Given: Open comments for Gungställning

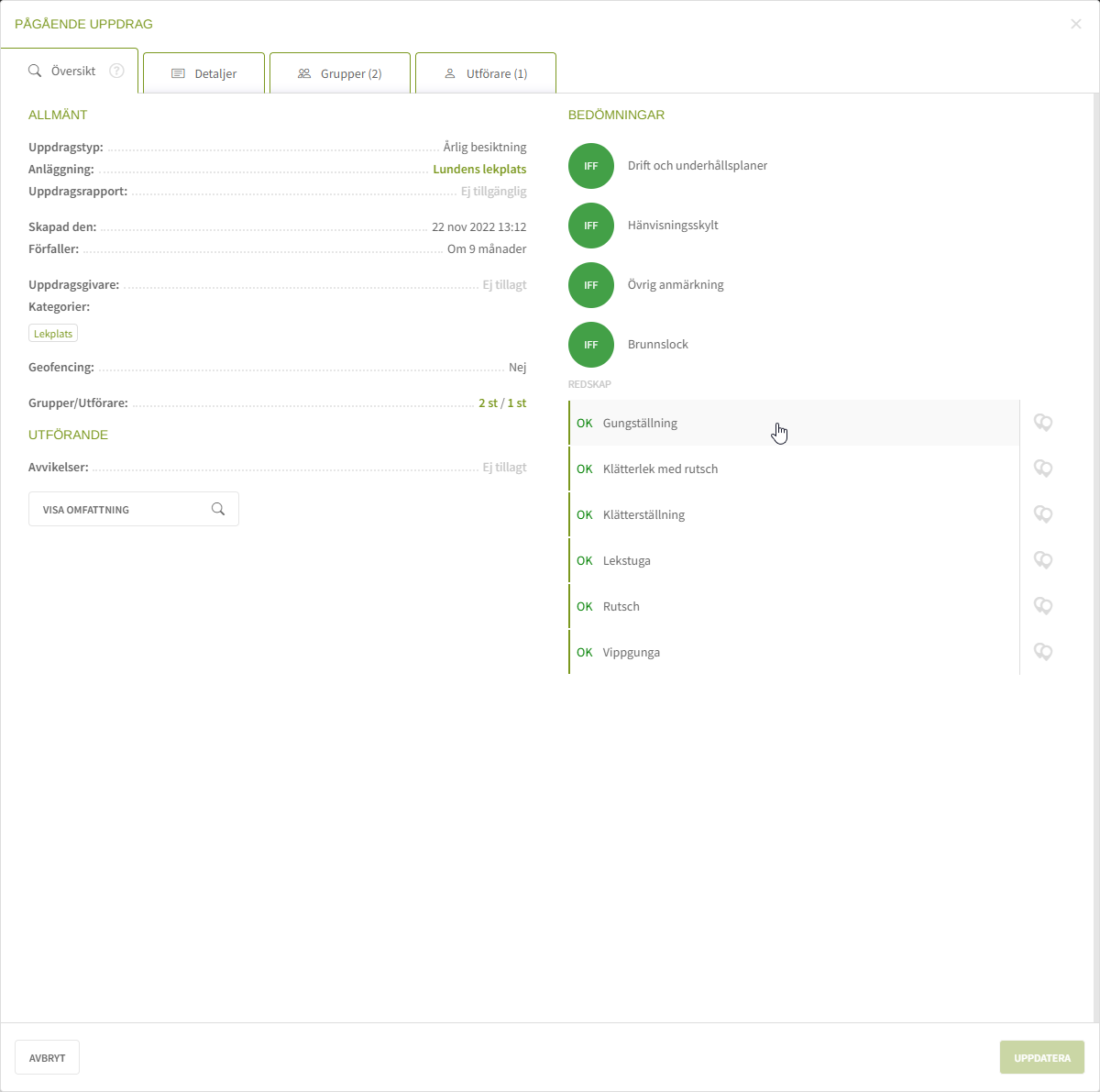Looking at the screenshot, I should pyautogui.click(x=1043, y=423).
